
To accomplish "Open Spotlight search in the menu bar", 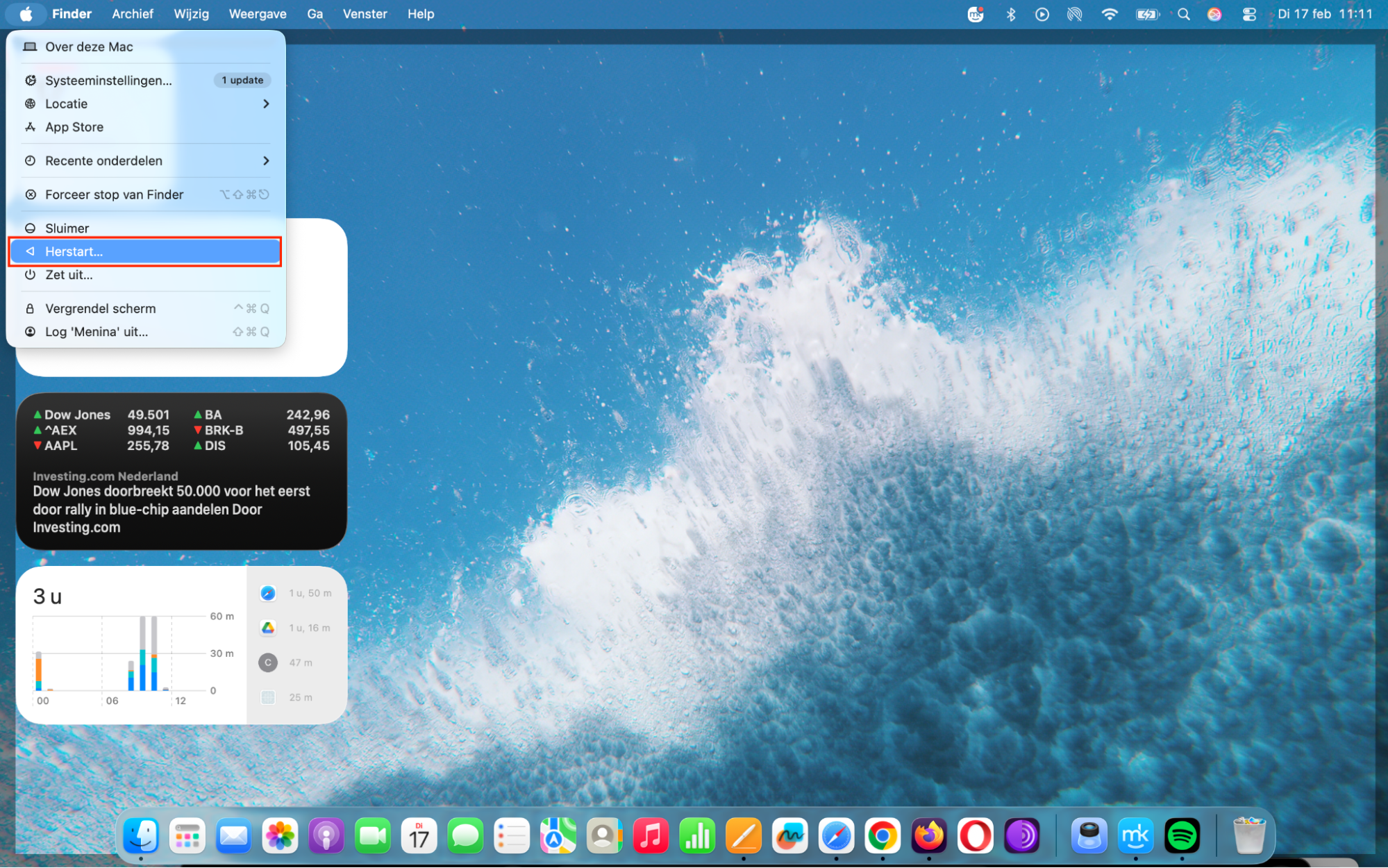I will point(1183,14).
